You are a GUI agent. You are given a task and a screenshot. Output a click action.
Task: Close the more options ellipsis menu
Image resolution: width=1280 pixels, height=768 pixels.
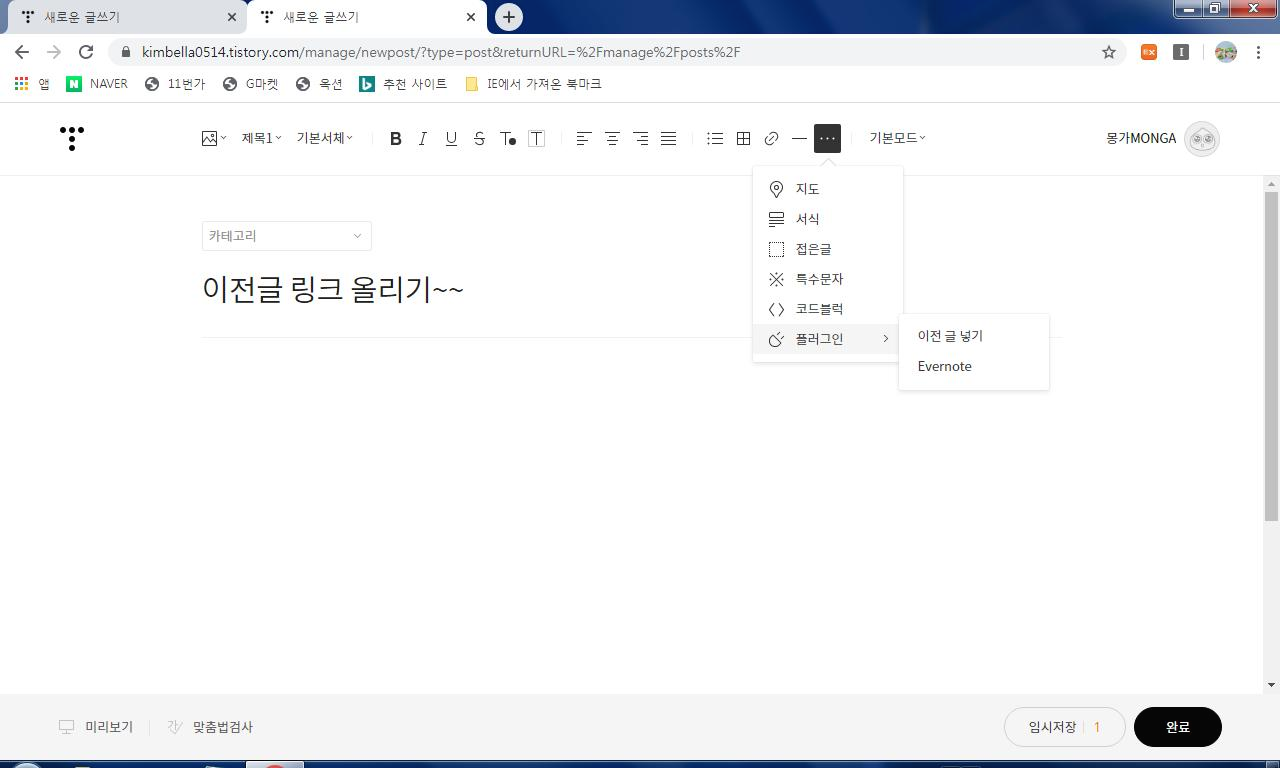tap(827, 138)
